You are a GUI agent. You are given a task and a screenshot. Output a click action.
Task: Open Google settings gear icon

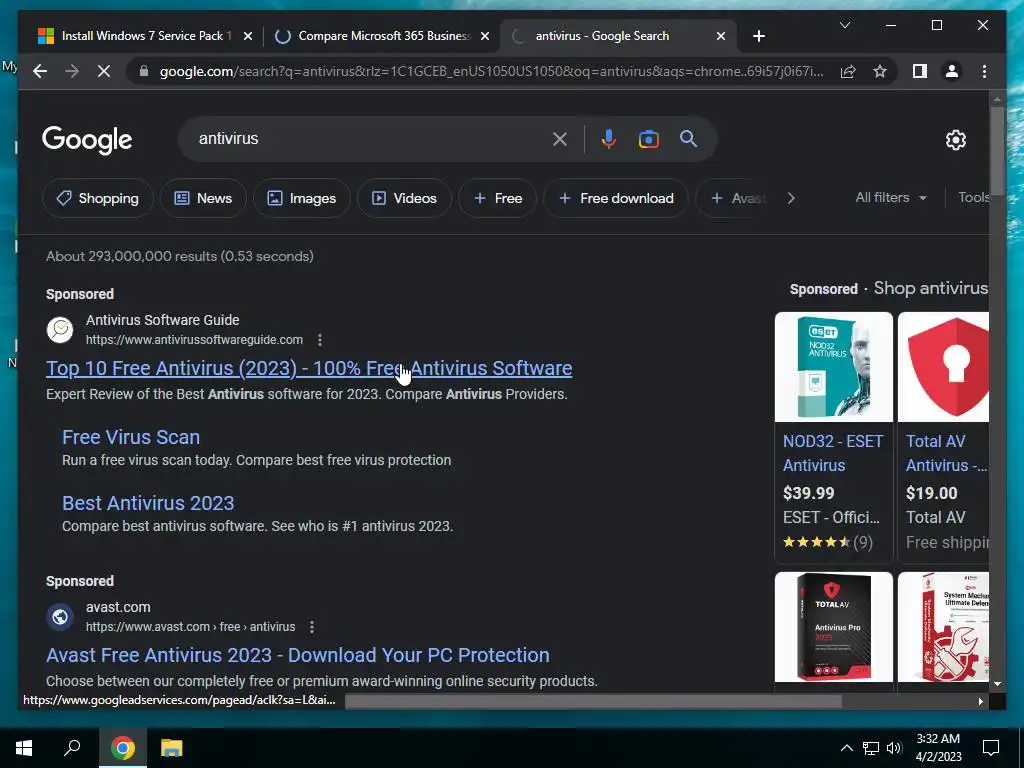(x=955, y=140)
